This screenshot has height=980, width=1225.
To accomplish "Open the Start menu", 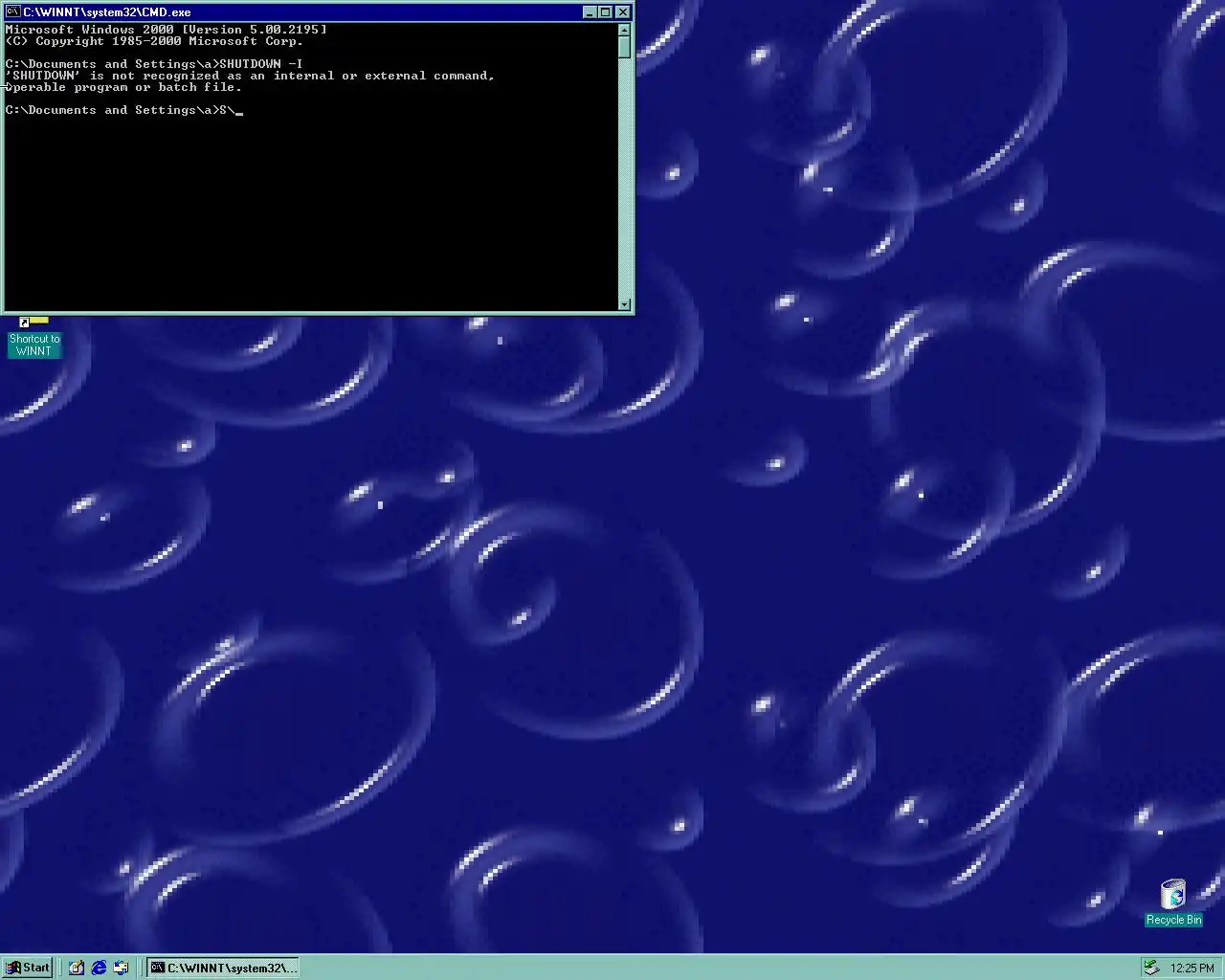I will [x=28, y=968].
